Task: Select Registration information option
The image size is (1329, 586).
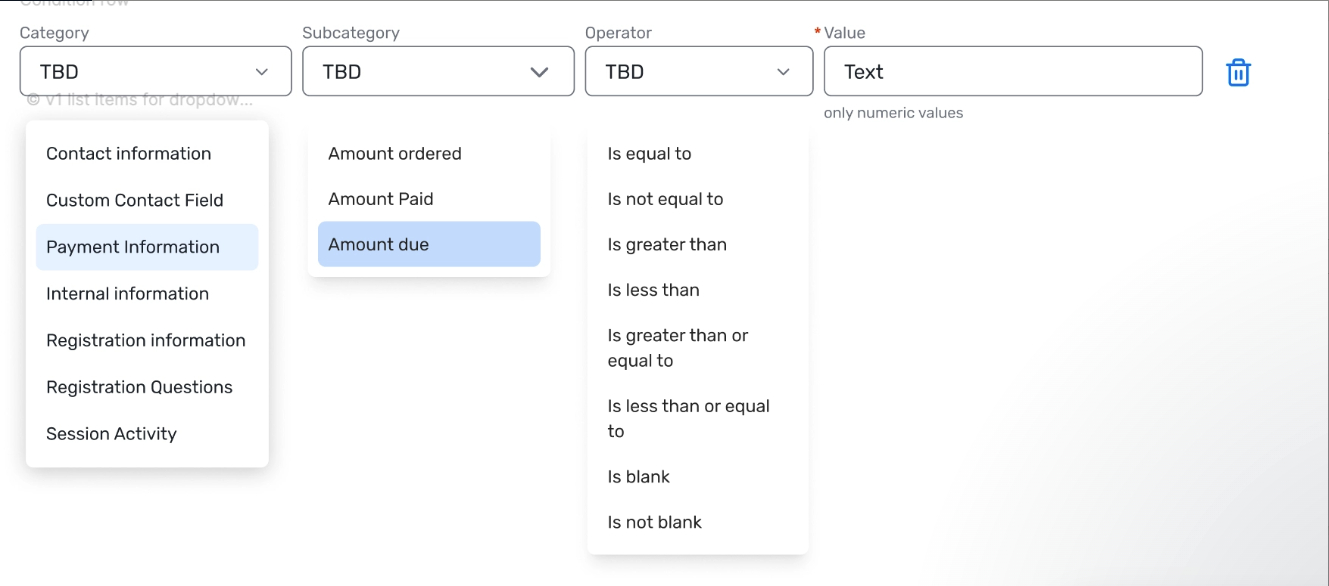Action: [146, 340]
